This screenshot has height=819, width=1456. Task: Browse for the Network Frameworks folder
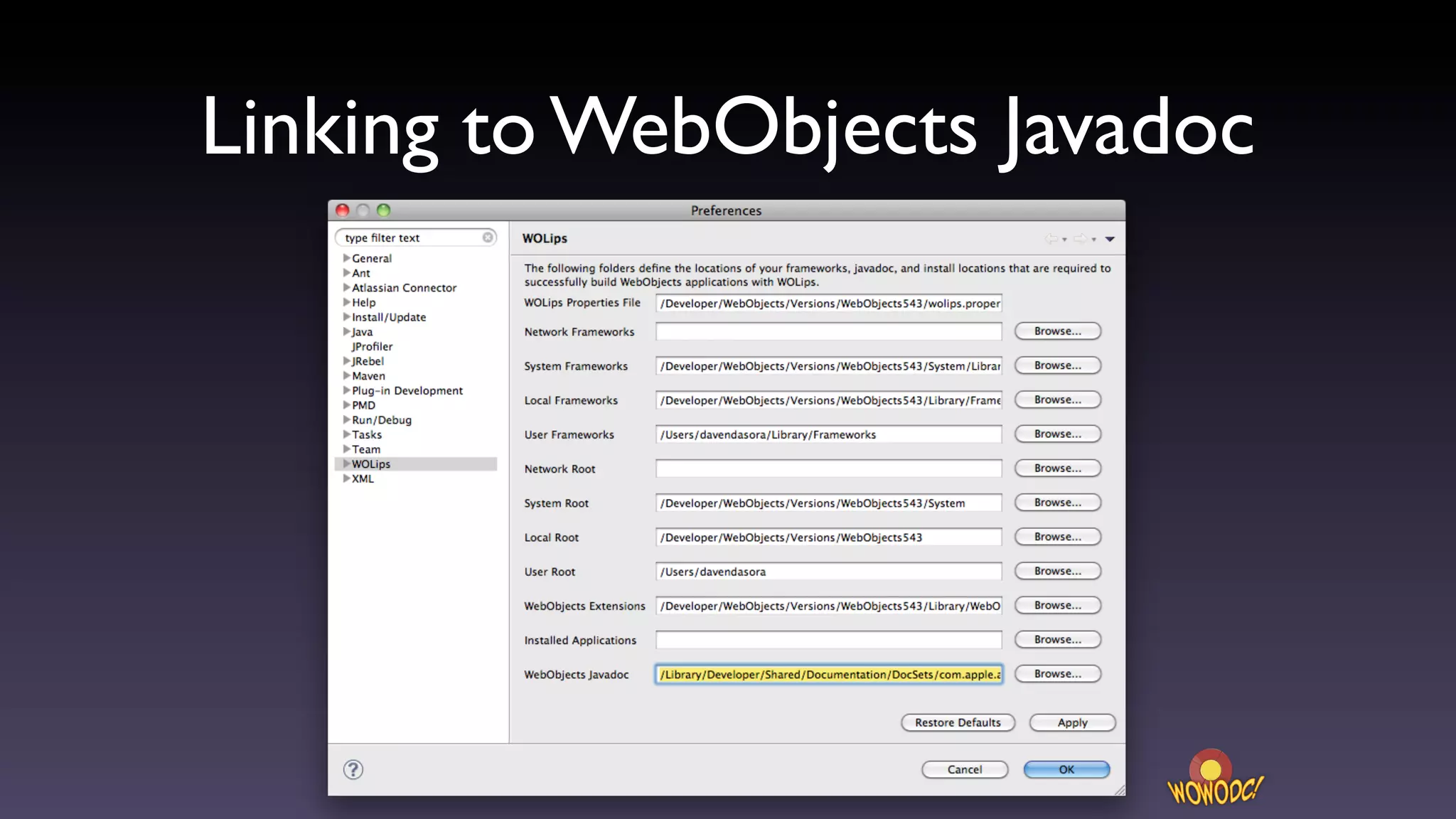tap(1057, 331)
